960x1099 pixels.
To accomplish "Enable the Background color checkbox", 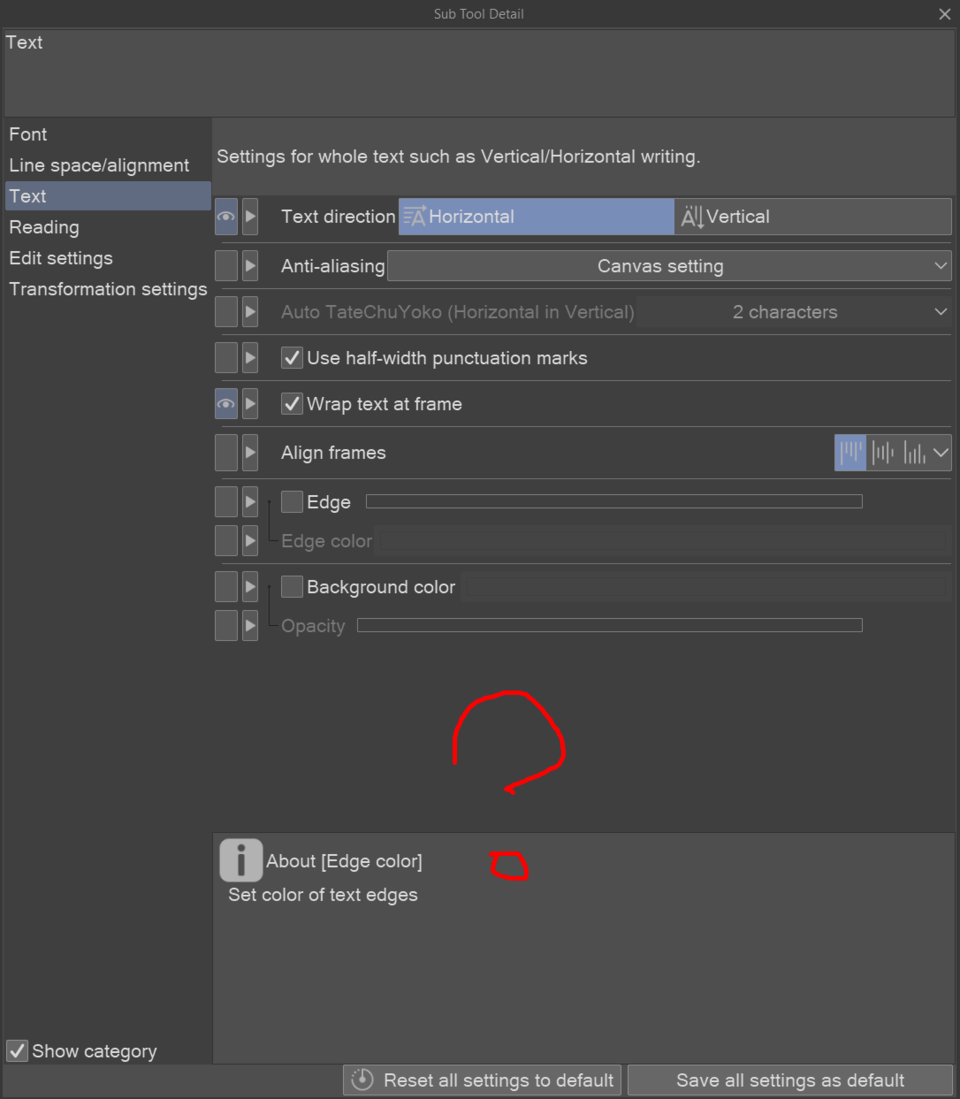I will pyautogui.click(x=292, y=587).
